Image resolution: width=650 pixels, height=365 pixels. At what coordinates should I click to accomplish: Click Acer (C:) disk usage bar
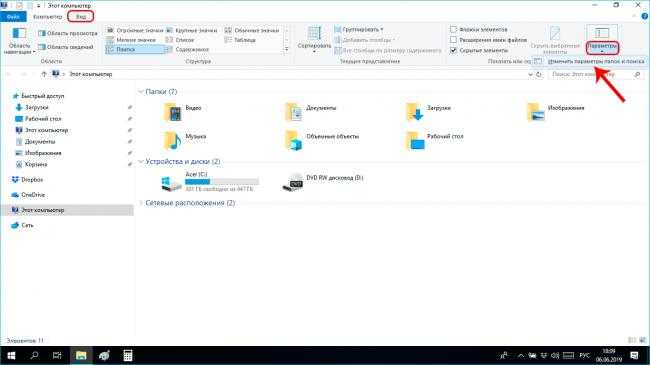222,182
